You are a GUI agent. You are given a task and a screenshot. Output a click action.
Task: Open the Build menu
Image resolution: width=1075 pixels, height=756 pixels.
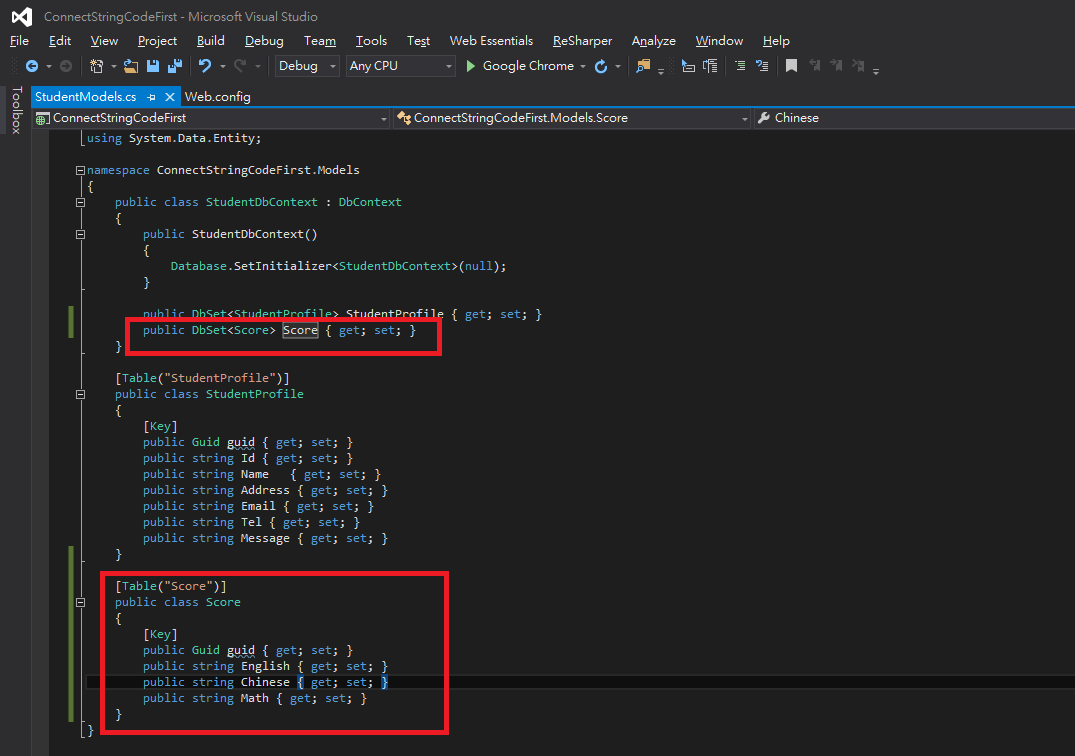(210, 41)
